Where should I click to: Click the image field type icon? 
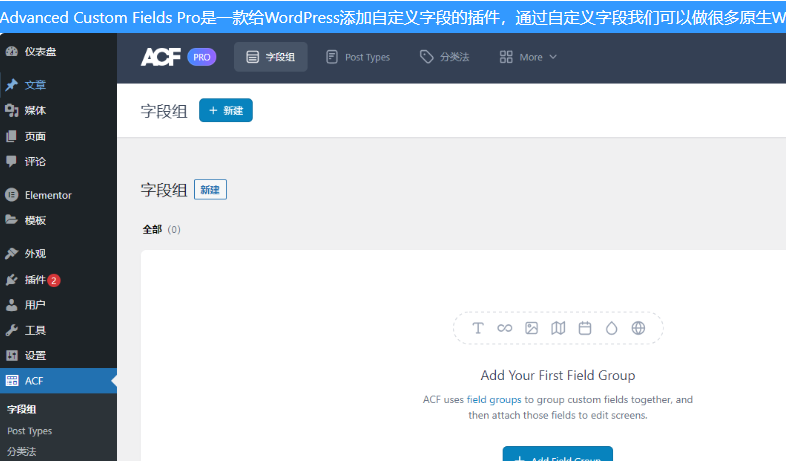tap(531, 328)
